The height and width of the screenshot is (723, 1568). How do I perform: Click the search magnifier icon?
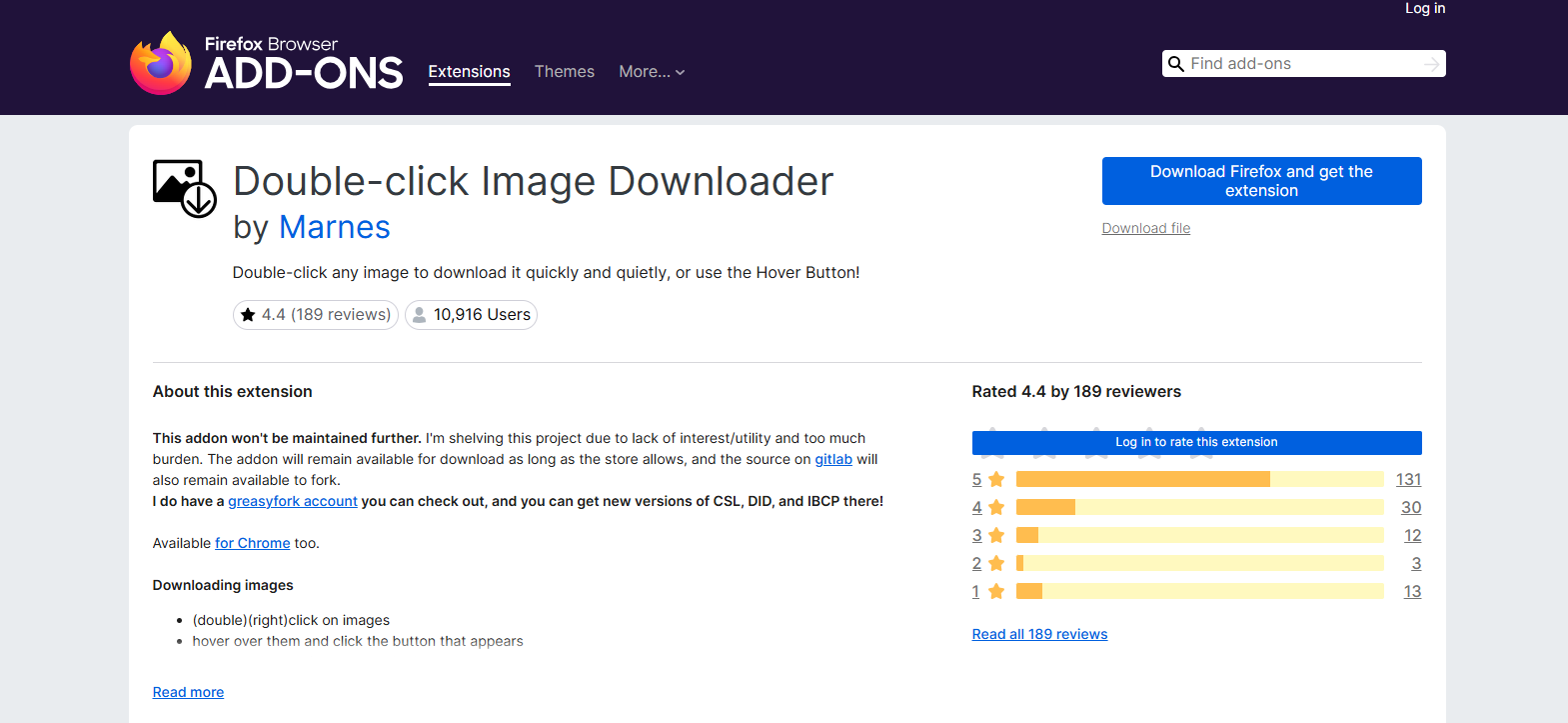point(1176,64)
